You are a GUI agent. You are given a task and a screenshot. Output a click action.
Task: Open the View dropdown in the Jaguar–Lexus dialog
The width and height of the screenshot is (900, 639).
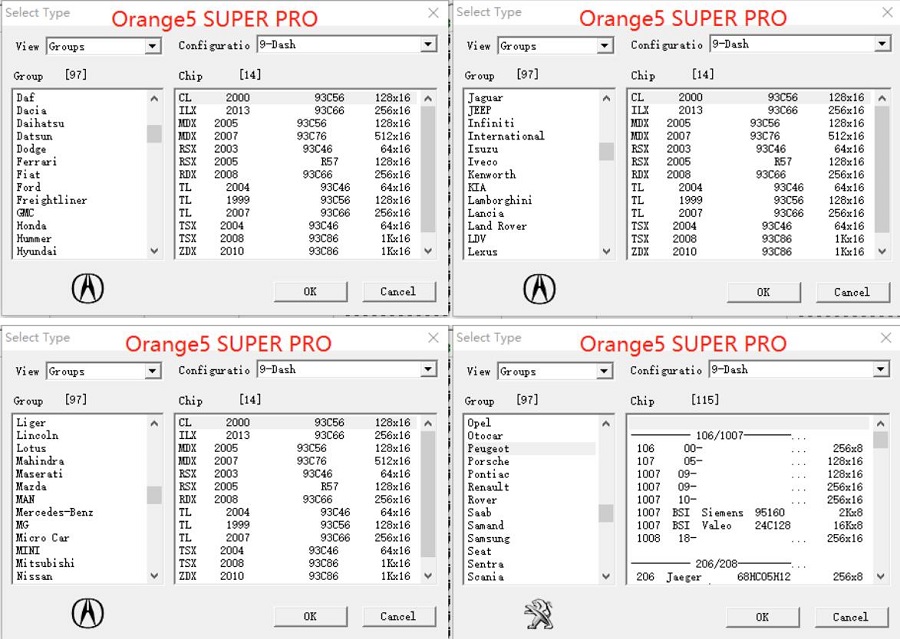[604, 45]
